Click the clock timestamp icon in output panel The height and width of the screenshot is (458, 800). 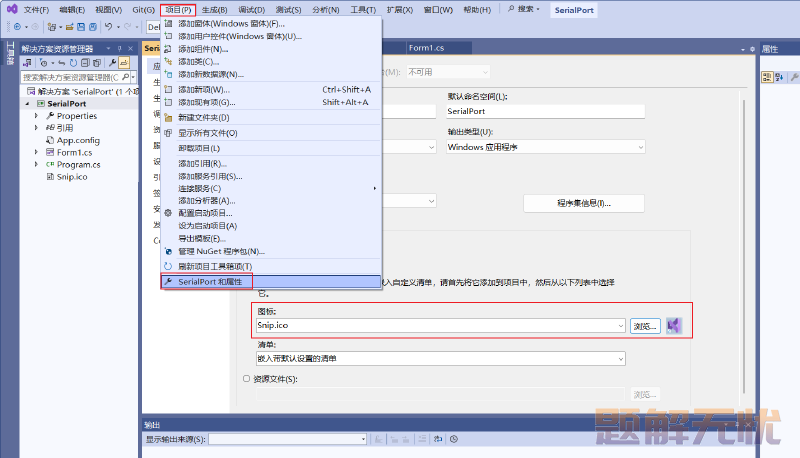click(454, 439)
